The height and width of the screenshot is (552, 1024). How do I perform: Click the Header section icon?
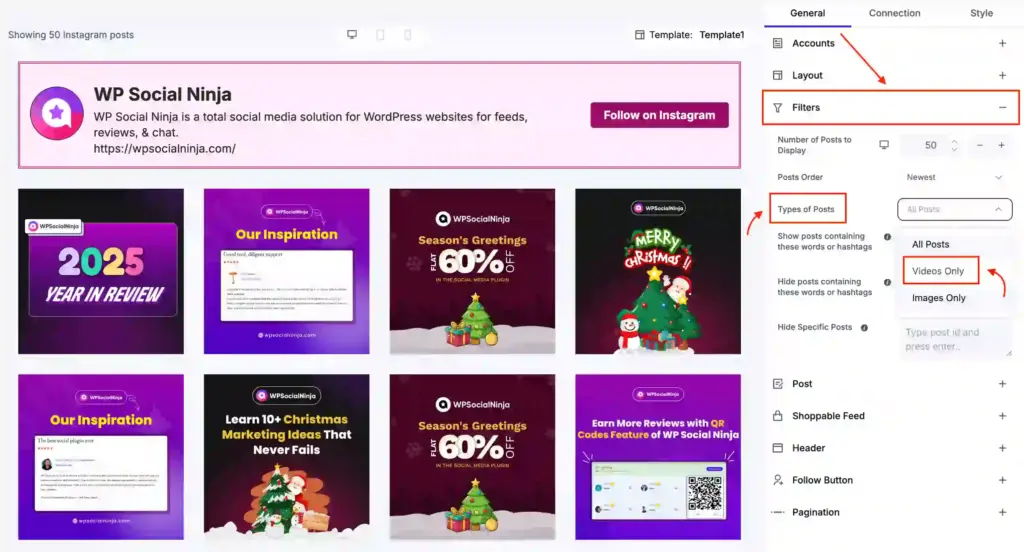pyautogui.click(x=777, y=448)
